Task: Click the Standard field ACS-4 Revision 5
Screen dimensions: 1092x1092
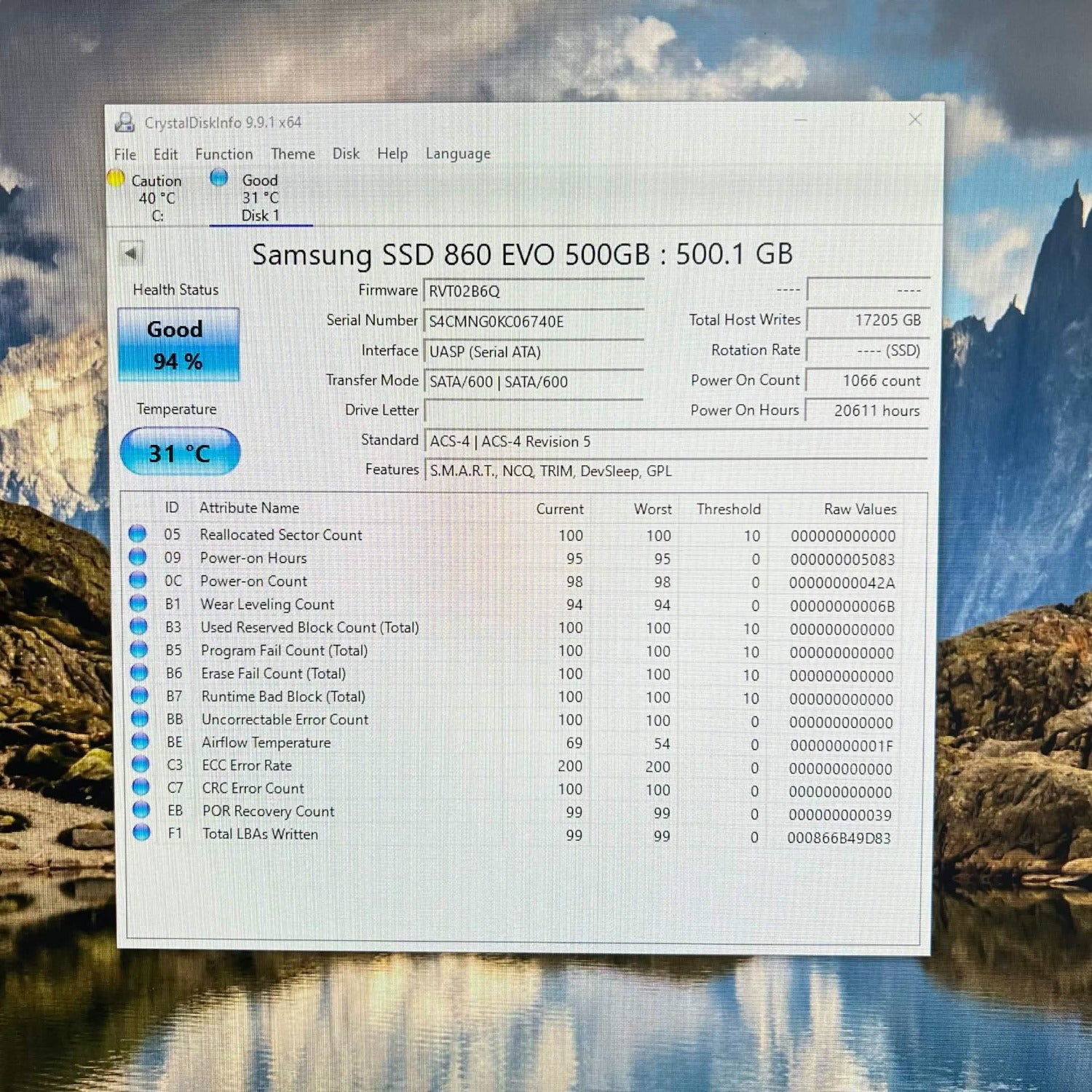Action: click(x=676, y=441)
